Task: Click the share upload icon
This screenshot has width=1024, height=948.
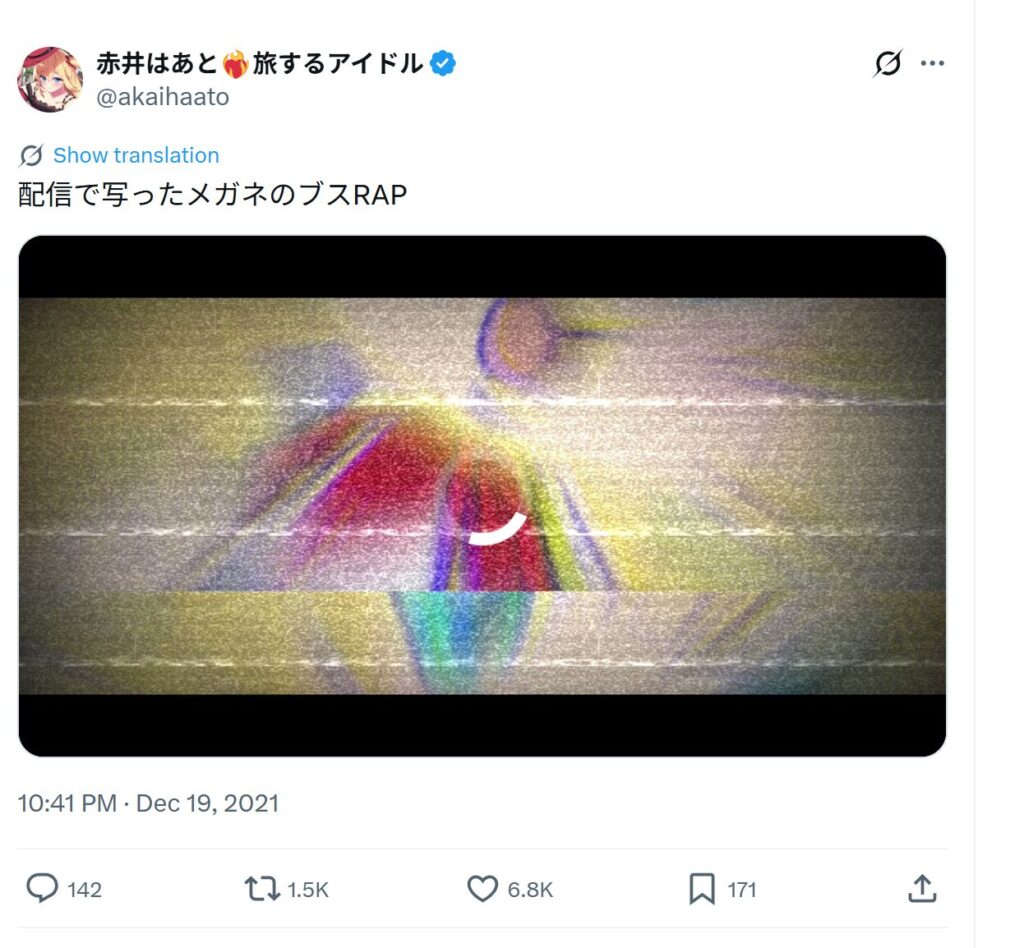Action: [x=922, y=889]
